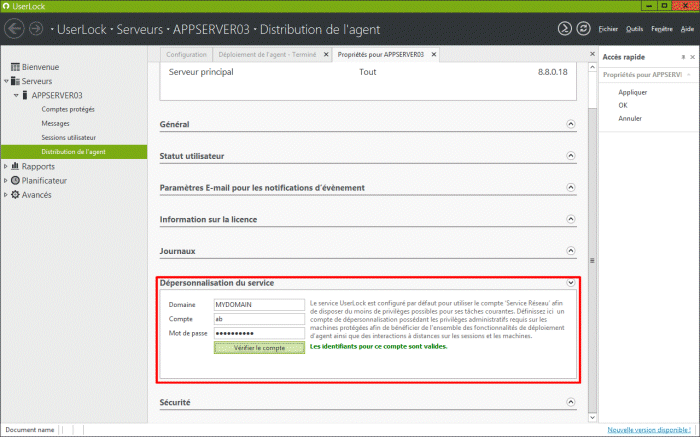
Task: Expand the Planificateur tree node
Action: tap(6, 180)
